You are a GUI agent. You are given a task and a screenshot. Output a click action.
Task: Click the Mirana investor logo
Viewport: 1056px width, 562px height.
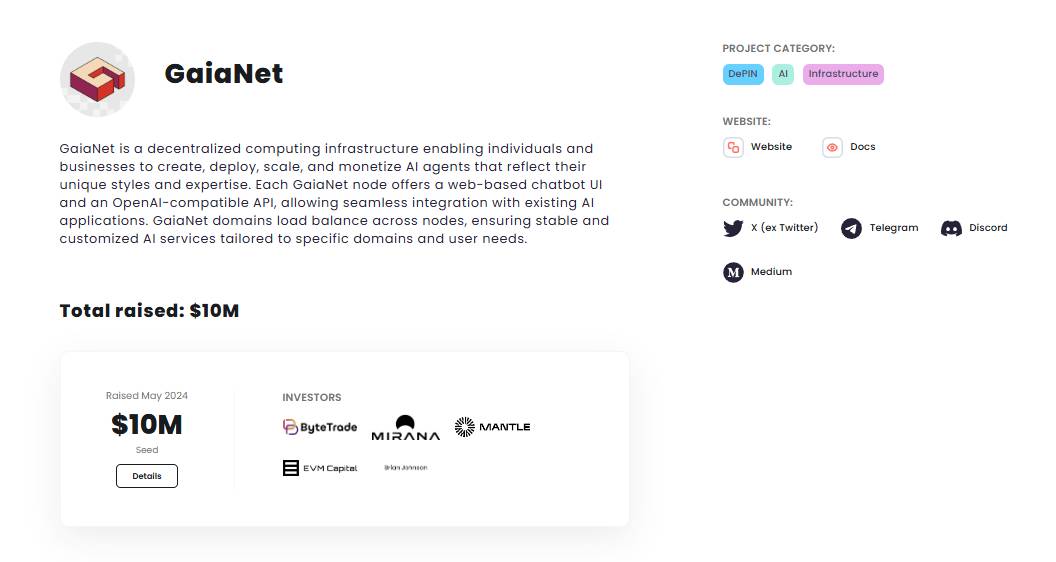(x=405, y=428)
